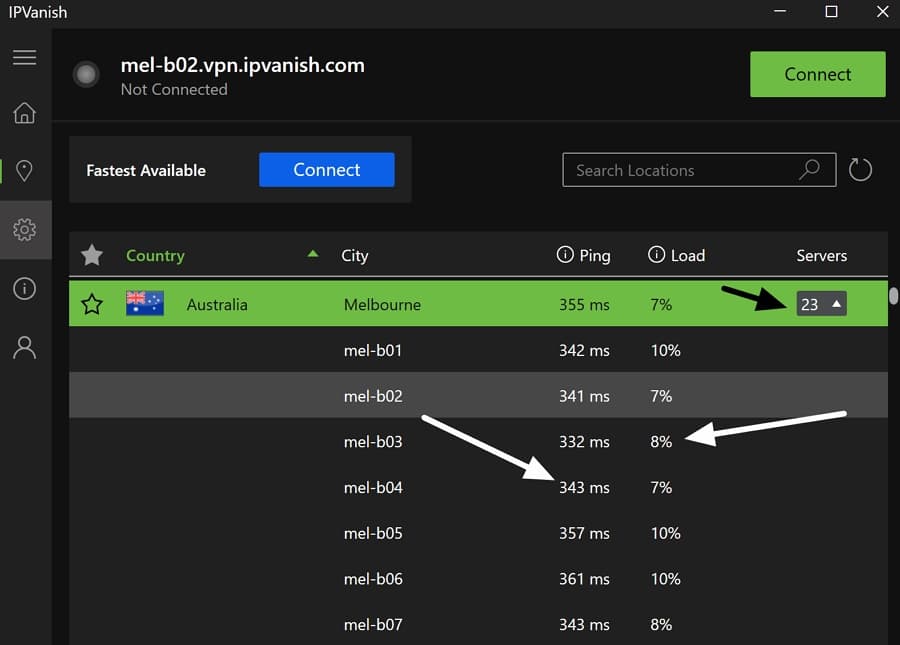
Task: Click the Search Locations field
Action: (x=699, y=170)
